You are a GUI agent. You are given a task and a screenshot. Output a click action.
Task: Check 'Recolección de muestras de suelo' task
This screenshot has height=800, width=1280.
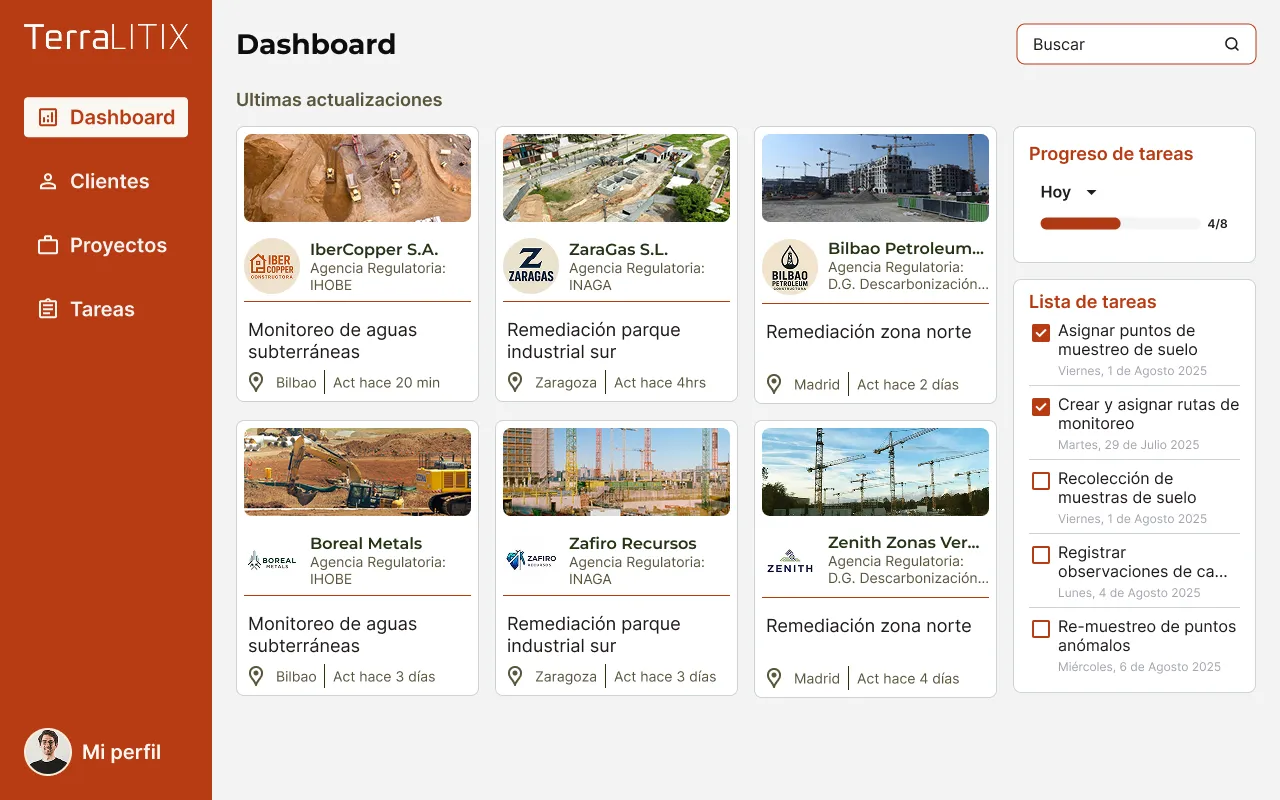click(x=1041, y=480)
